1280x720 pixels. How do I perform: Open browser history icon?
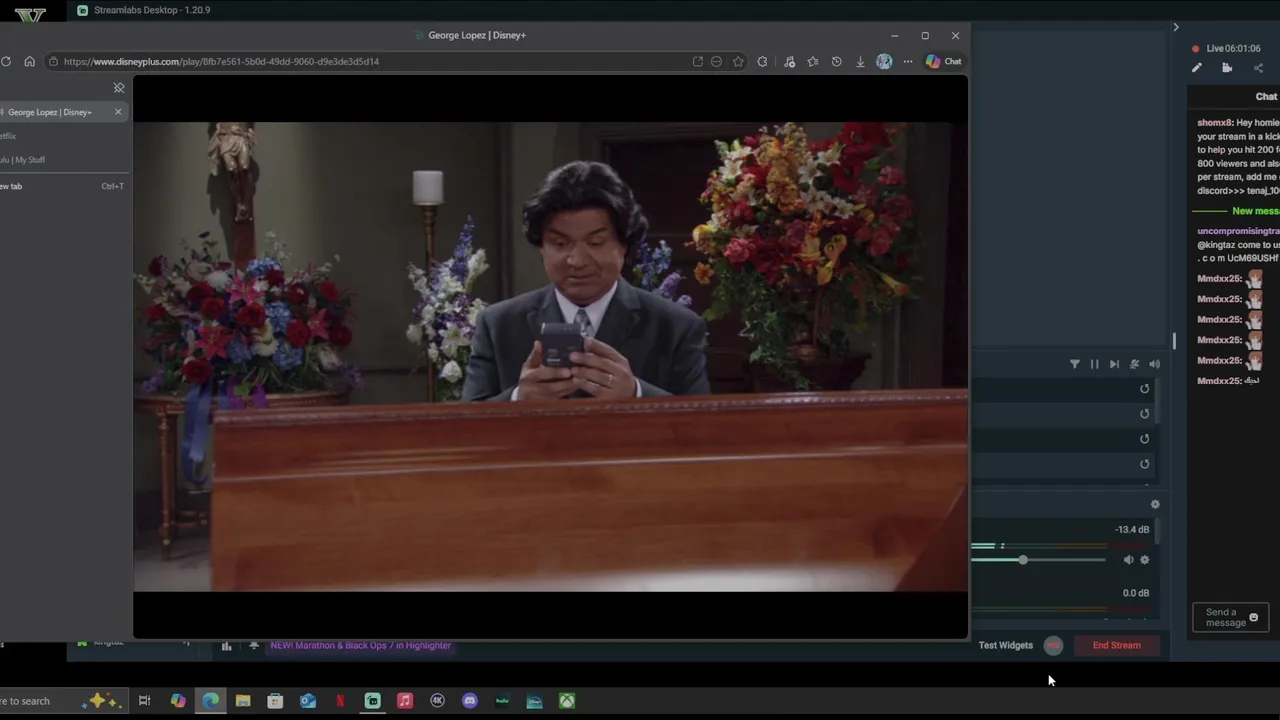coord(836,61)
